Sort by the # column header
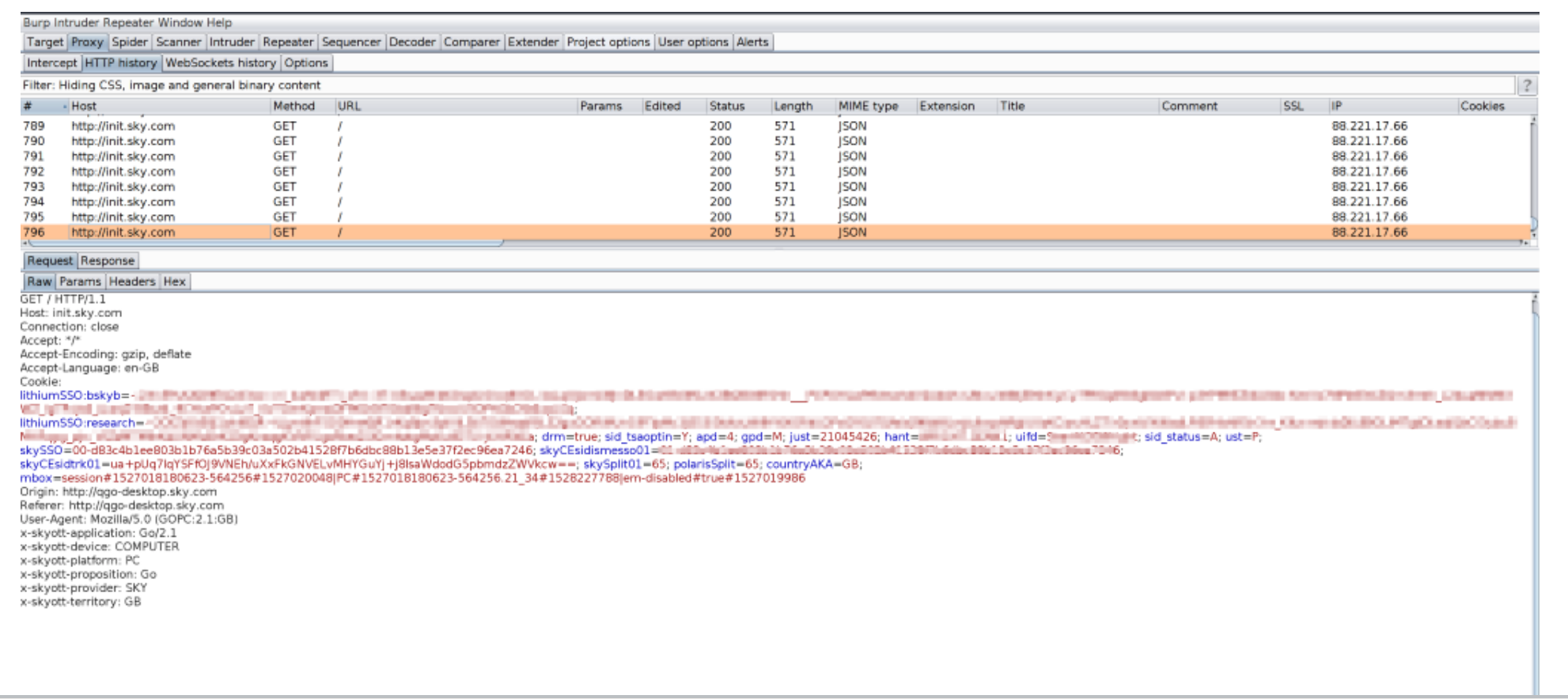 [x=44, y=106]
